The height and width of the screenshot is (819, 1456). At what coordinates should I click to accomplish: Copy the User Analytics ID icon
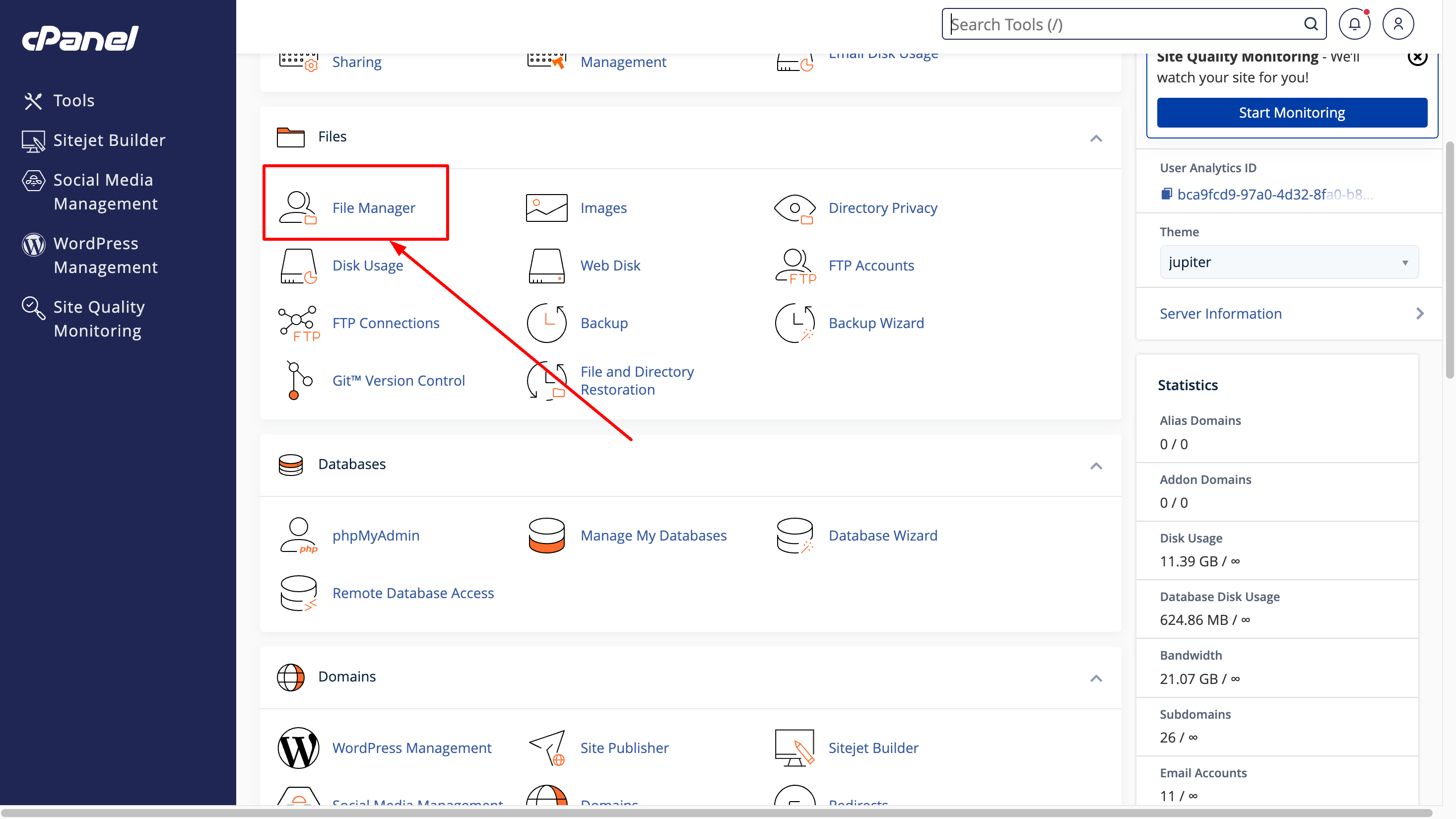[1166, 194]
